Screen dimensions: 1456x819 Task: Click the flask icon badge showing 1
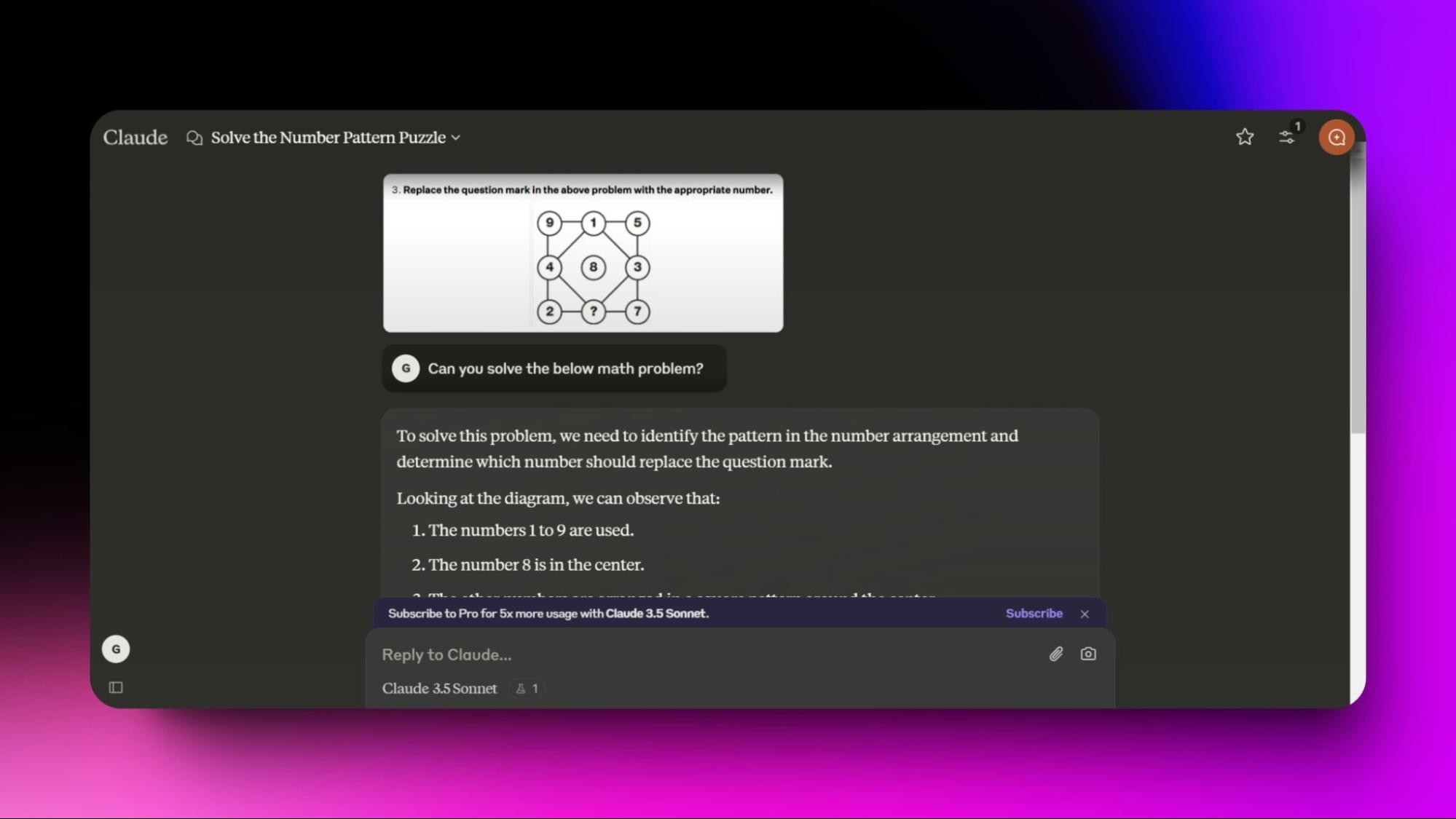(527, 689)
